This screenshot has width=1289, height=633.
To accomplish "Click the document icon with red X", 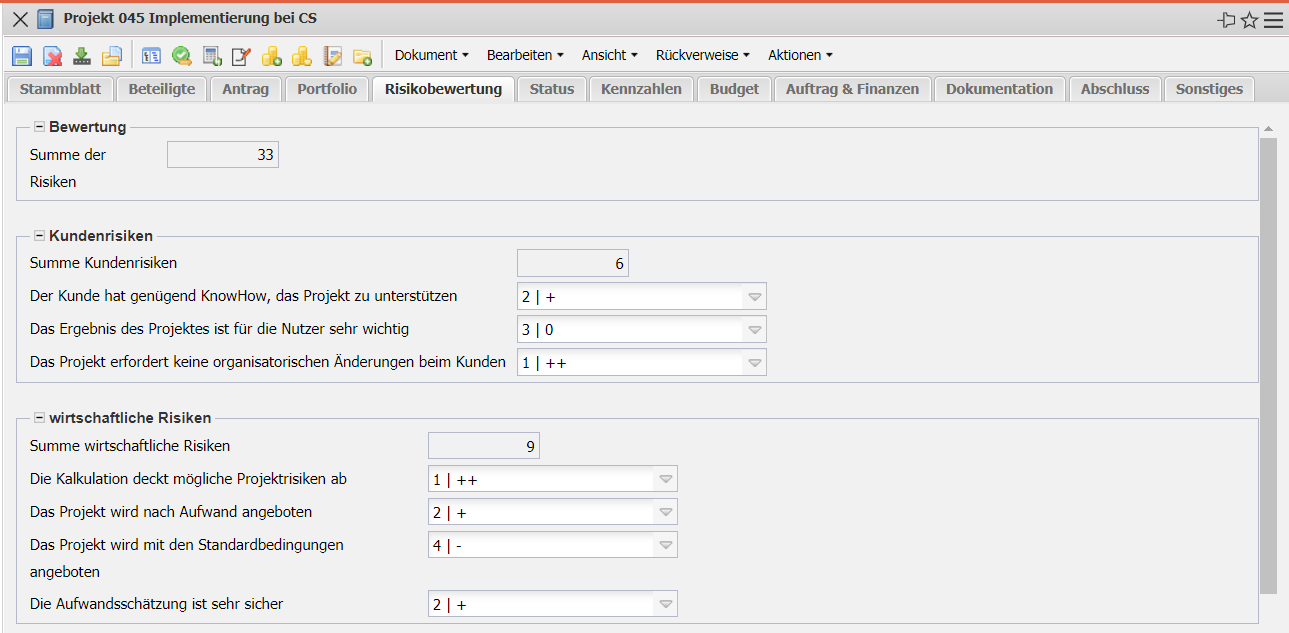I will point(52,56).
